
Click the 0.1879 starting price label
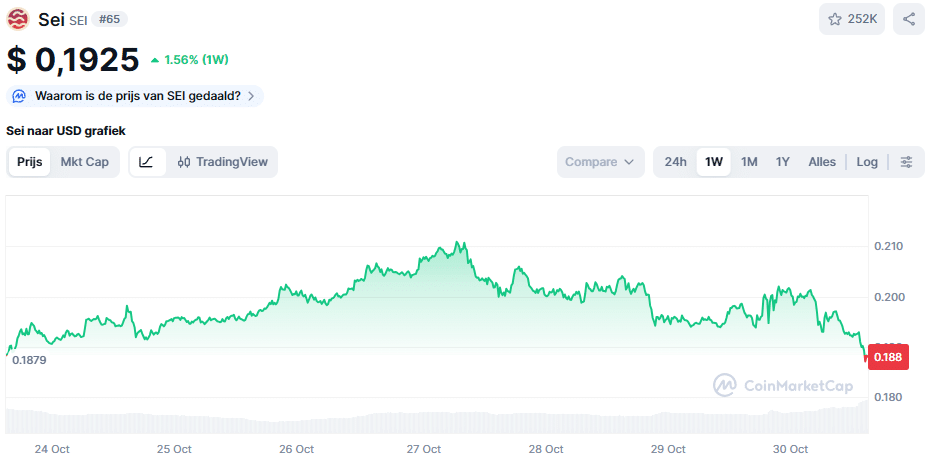29,360
